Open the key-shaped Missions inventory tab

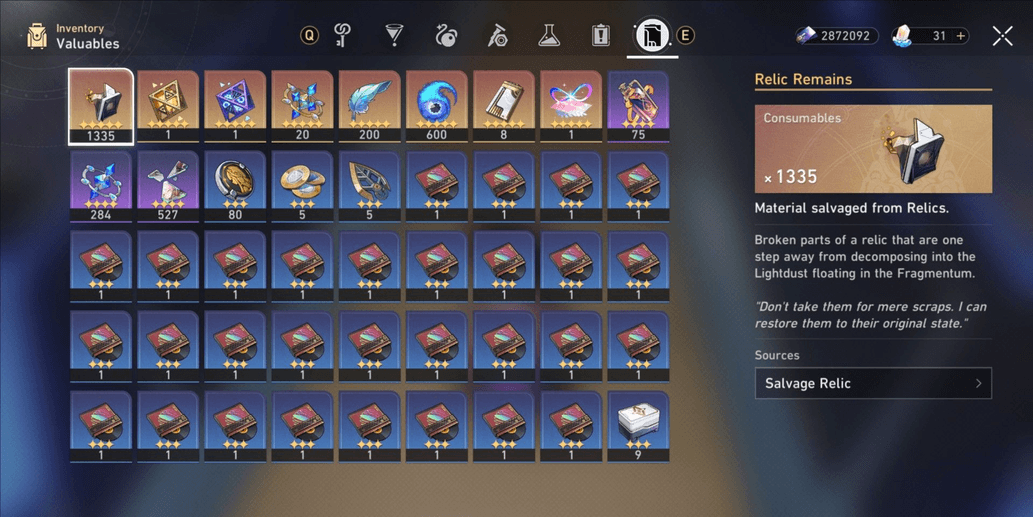click(343, 35)
